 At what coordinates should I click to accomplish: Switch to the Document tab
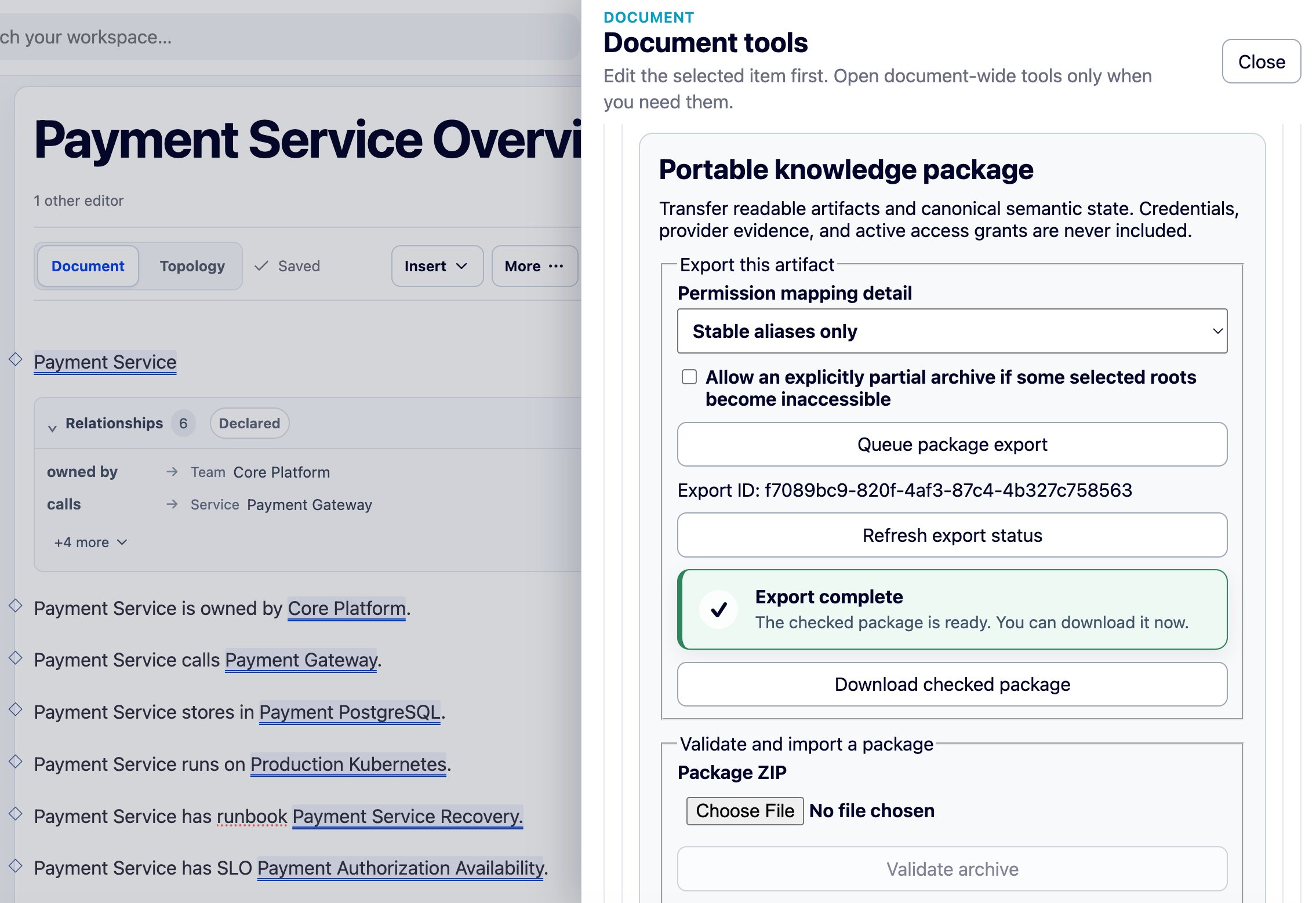(x=88, y=266)
